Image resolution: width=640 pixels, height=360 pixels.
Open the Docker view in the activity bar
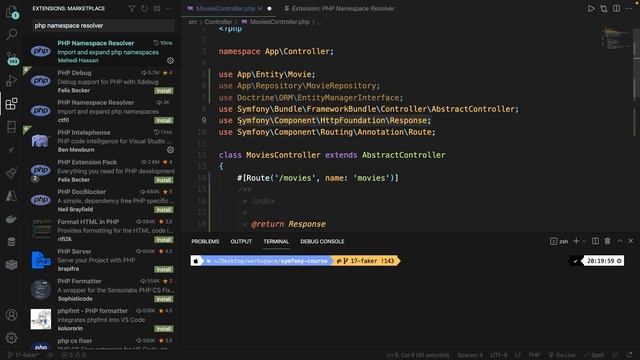tap(11, 219)
